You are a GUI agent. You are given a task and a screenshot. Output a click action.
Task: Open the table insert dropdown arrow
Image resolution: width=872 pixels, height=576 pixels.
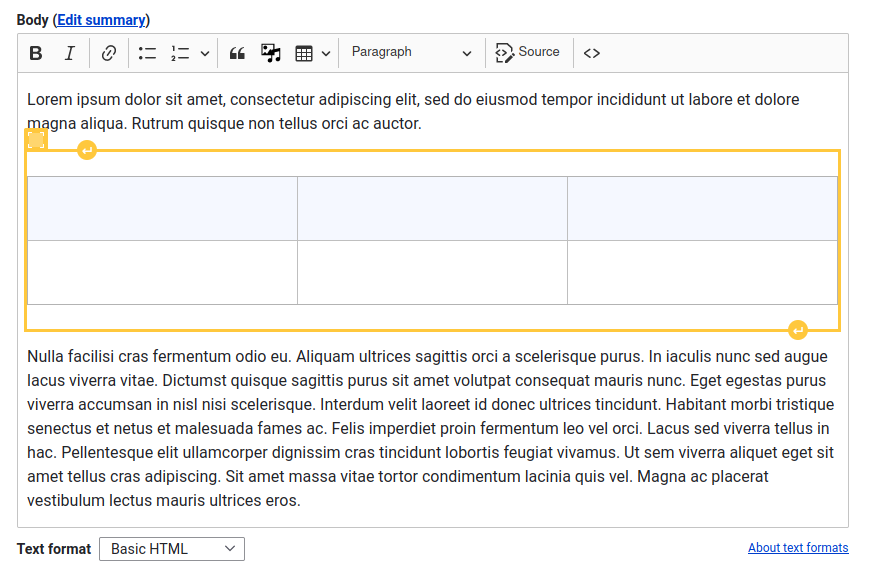click(325, 52)
